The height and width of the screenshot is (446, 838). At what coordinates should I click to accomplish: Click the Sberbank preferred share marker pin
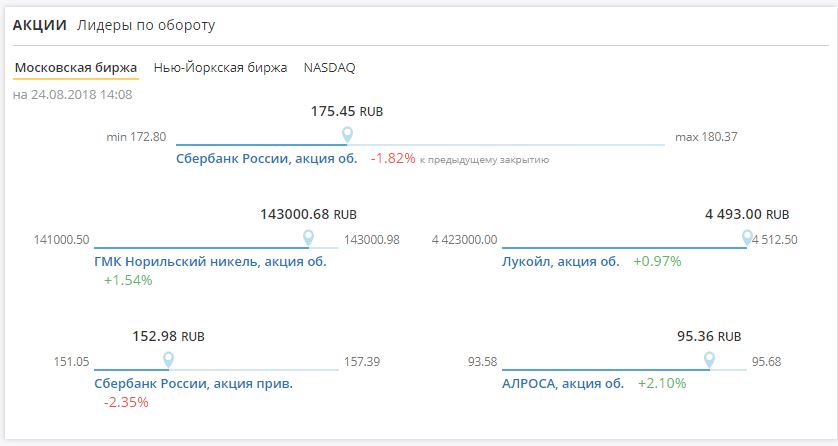pyautogui.click(x=168, y=359)
